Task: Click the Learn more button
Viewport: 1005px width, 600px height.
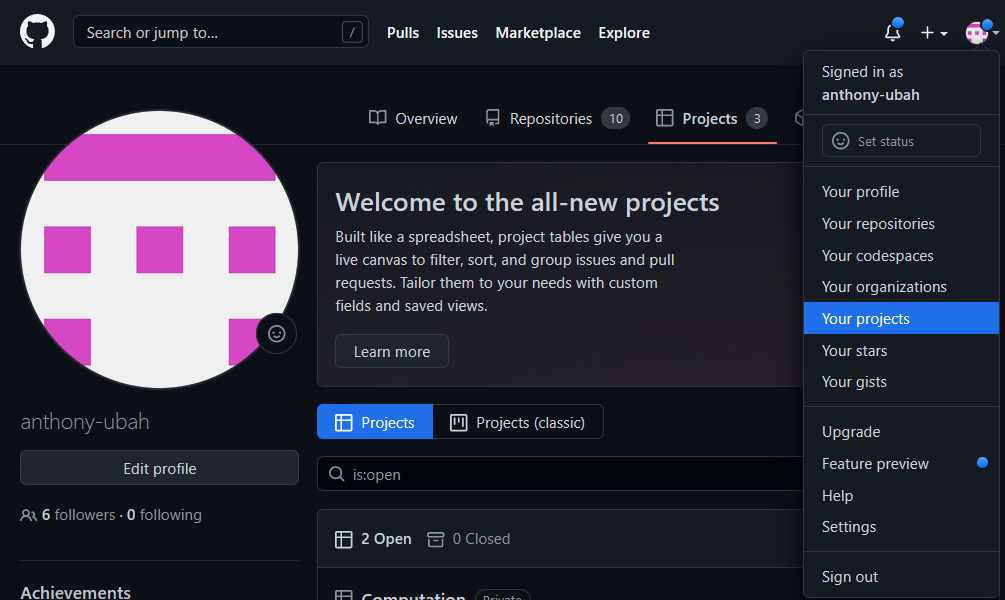Action: [391, 351]
